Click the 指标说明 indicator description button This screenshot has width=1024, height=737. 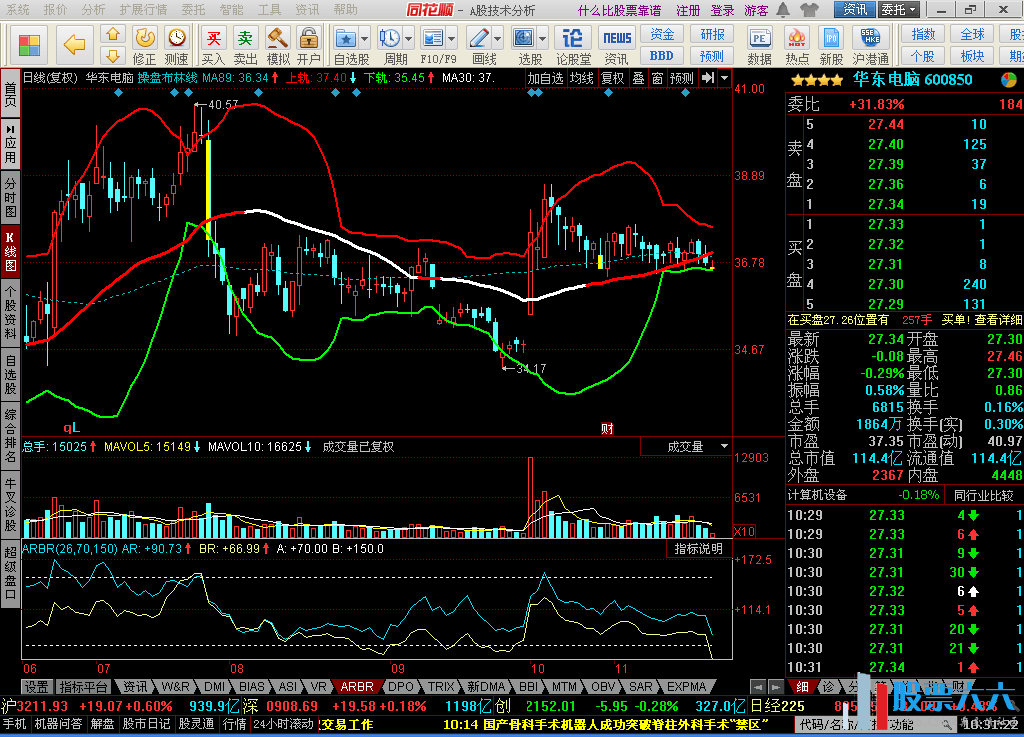pyautogui.click(x=698, y=549)
